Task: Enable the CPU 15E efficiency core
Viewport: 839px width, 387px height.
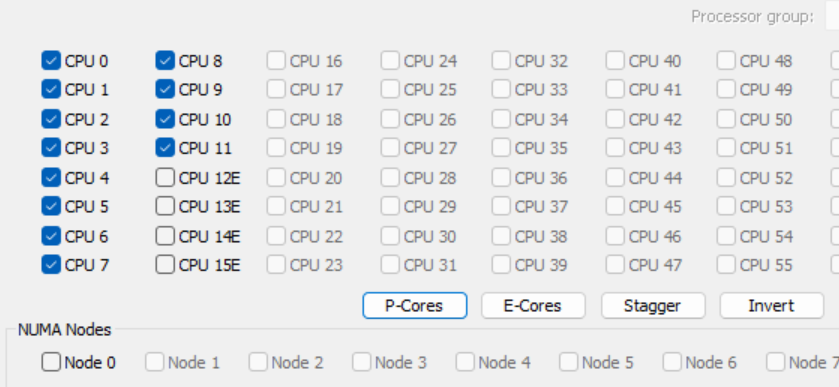Action: tap(165, 264)
